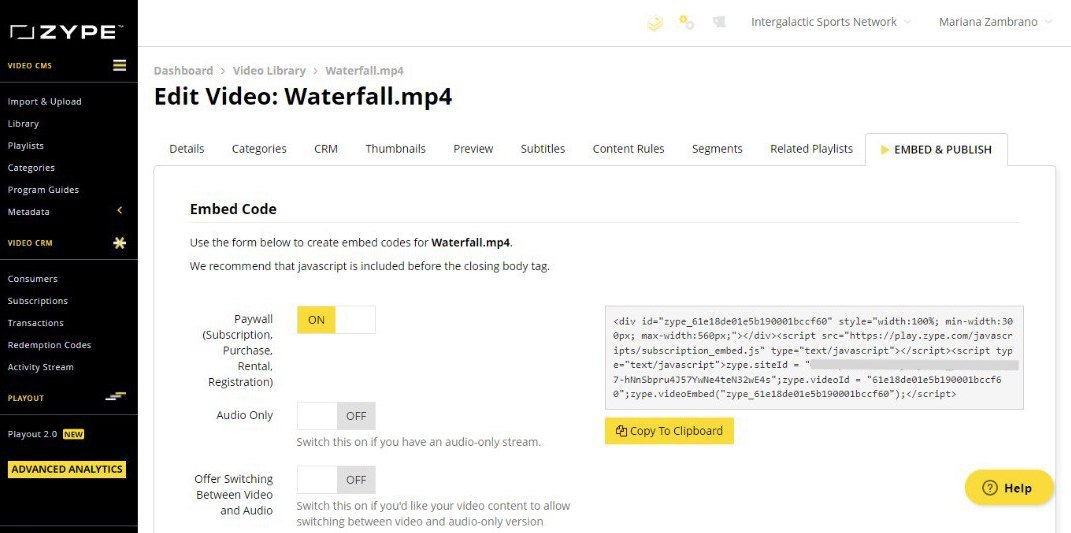Open Import & Upload in sidebar
The width and height of the screenshot is (1071, 533).
tap(44, 101)
